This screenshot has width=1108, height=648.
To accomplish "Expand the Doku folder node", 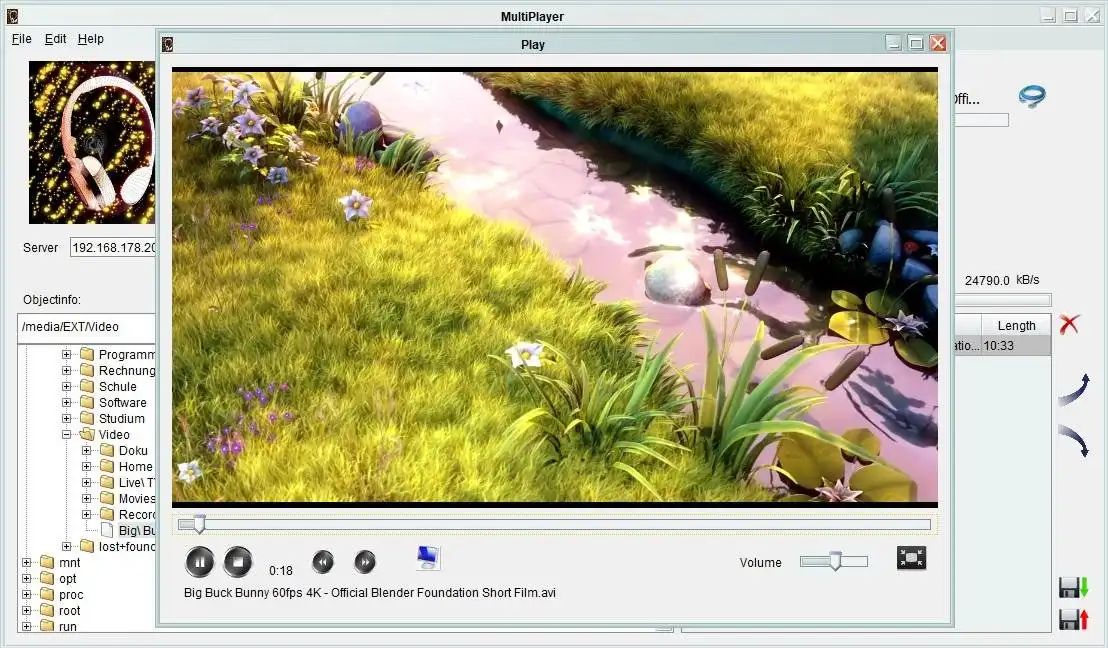I will click(86, 450).
